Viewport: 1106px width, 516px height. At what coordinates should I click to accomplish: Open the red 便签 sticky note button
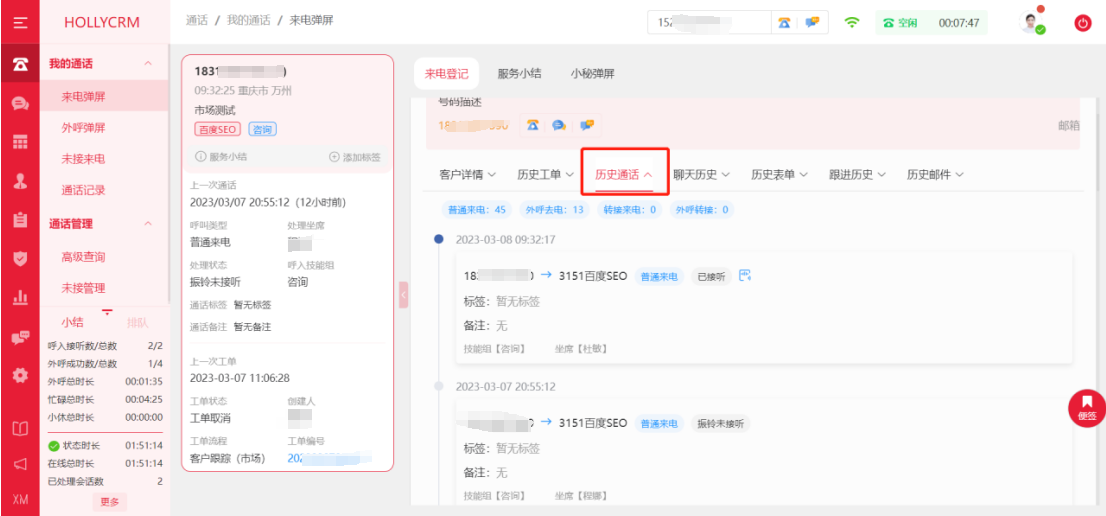(1087, 407)
